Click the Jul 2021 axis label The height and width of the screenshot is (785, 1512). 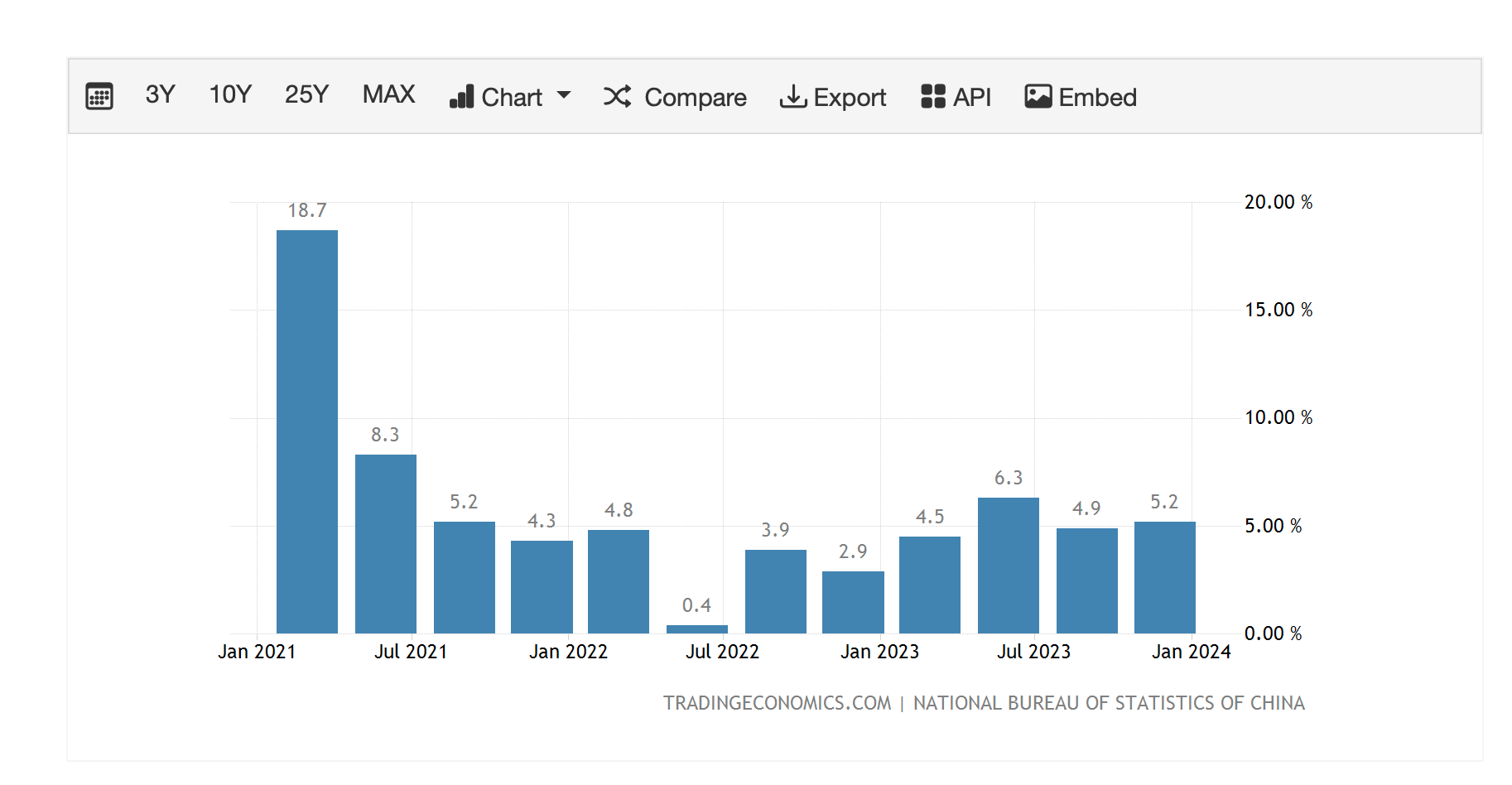pos(411,652)
